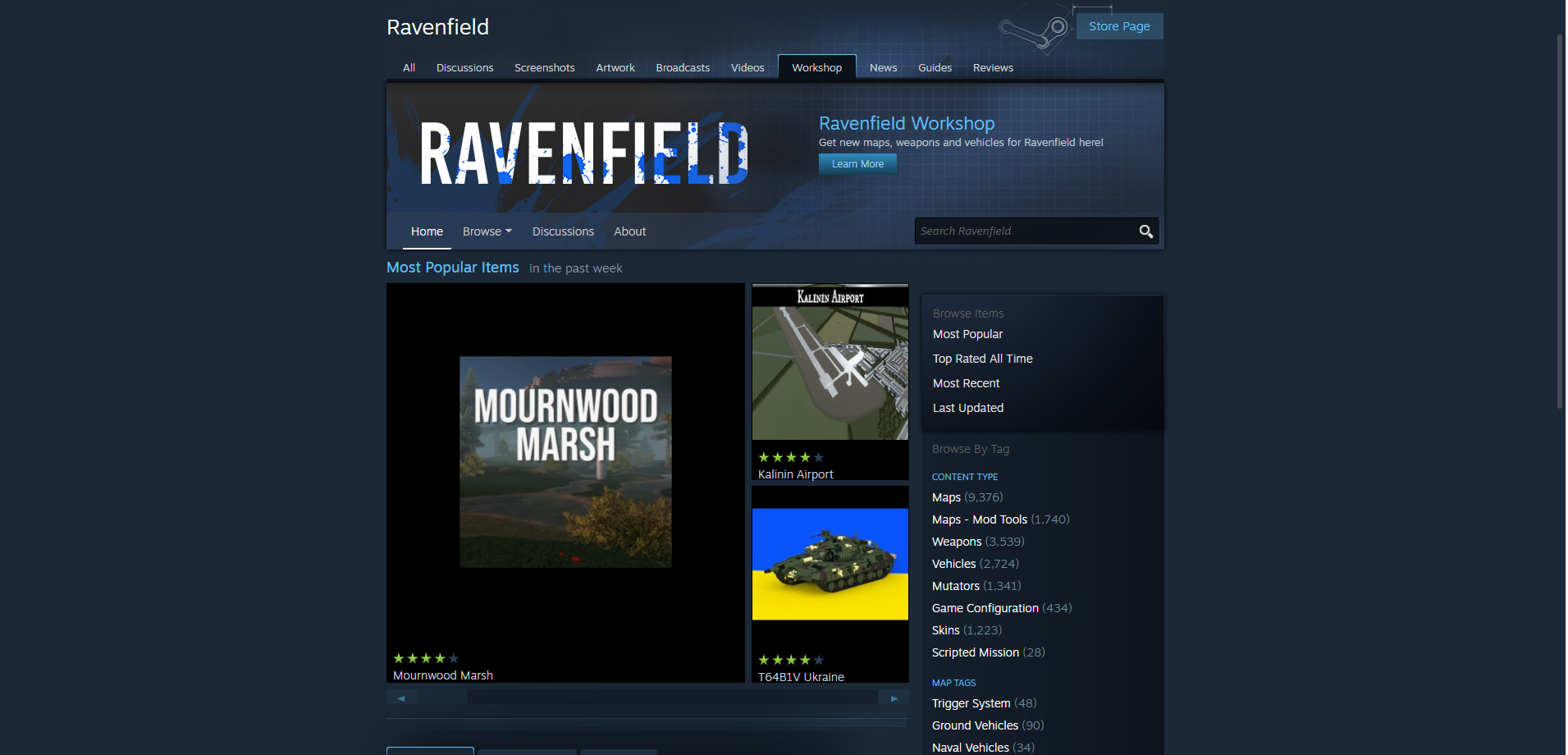Open the Kalinin Airport map thumbnail
Viewport: 1568px width, 755px height.
click(830, 362)
